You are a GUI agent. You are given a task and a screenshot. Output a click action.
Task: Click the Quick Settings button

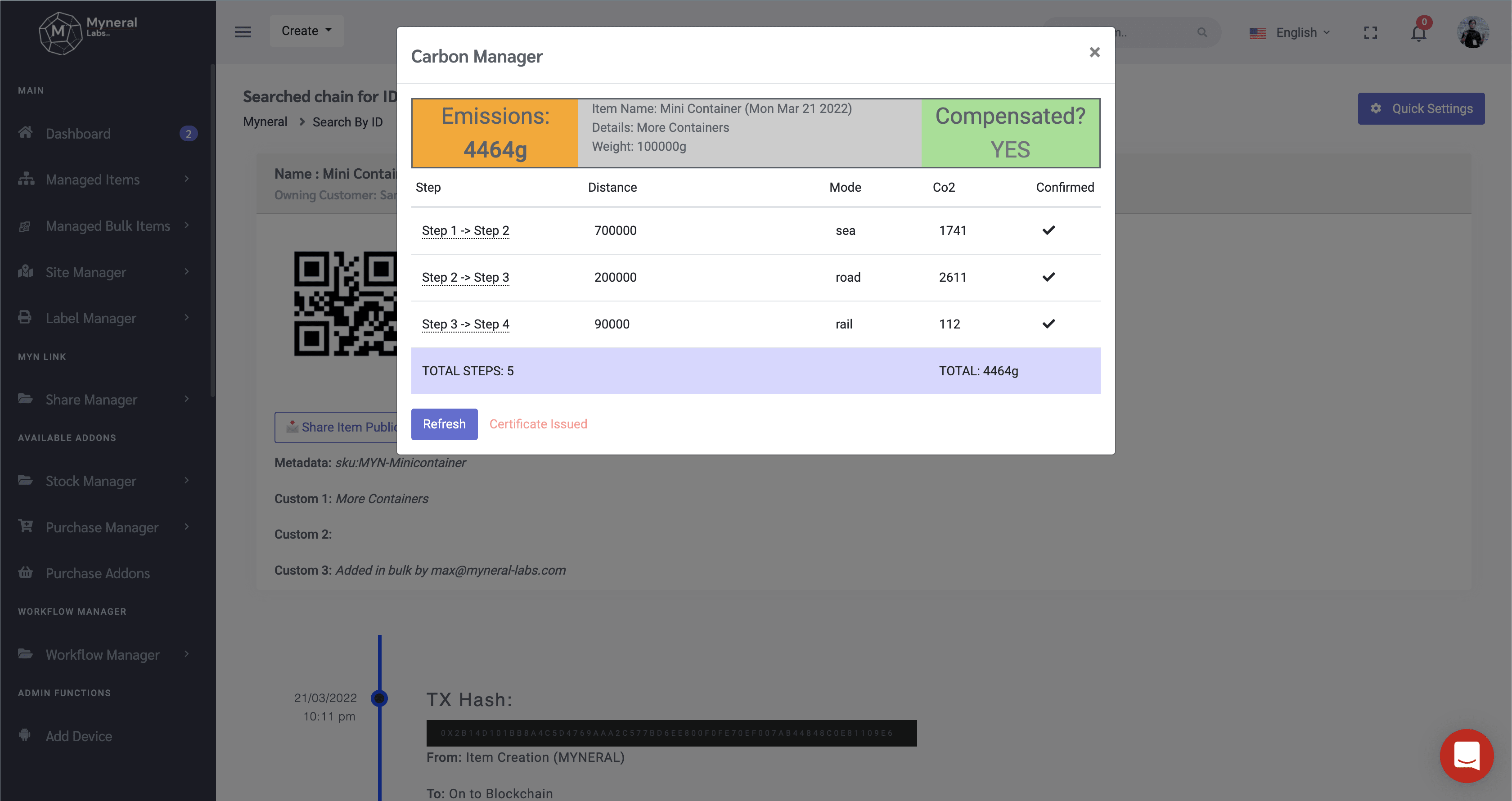click(1421, 108)
